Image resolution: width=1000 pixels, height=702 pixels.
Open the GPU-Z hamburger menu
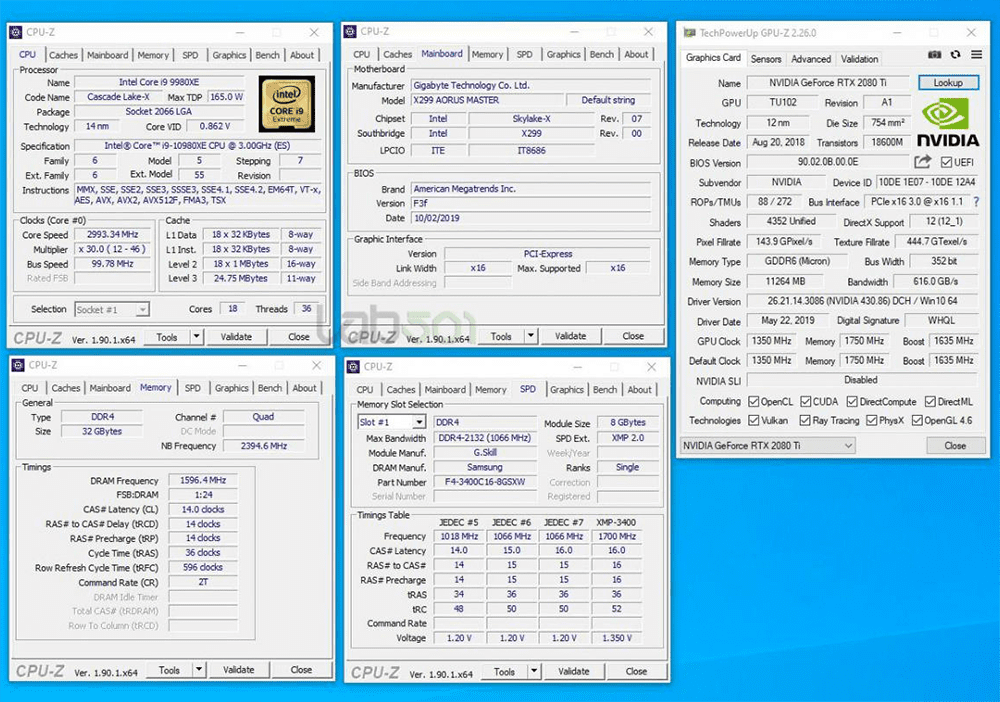coord(976,55)
